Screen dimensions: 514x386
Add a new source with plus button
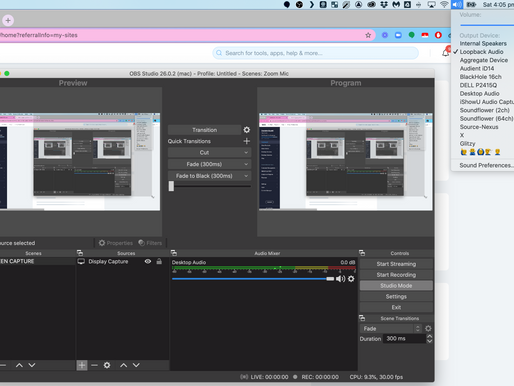pyautogui.click(x=82, y=365)
